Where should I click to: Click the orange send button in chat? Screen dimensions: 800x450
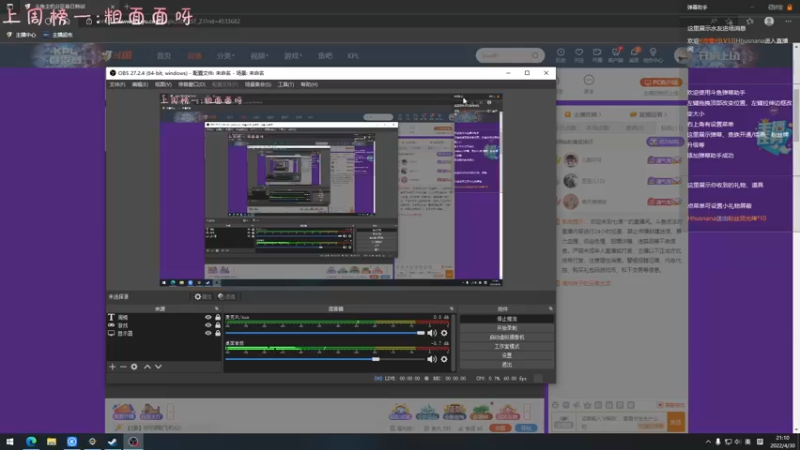click(x=676, y=422)
